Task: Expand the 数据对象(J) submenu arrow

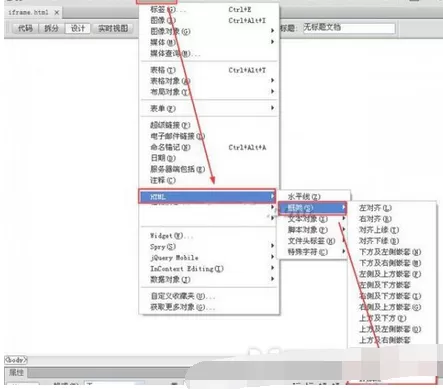Action: click(272, 279)
